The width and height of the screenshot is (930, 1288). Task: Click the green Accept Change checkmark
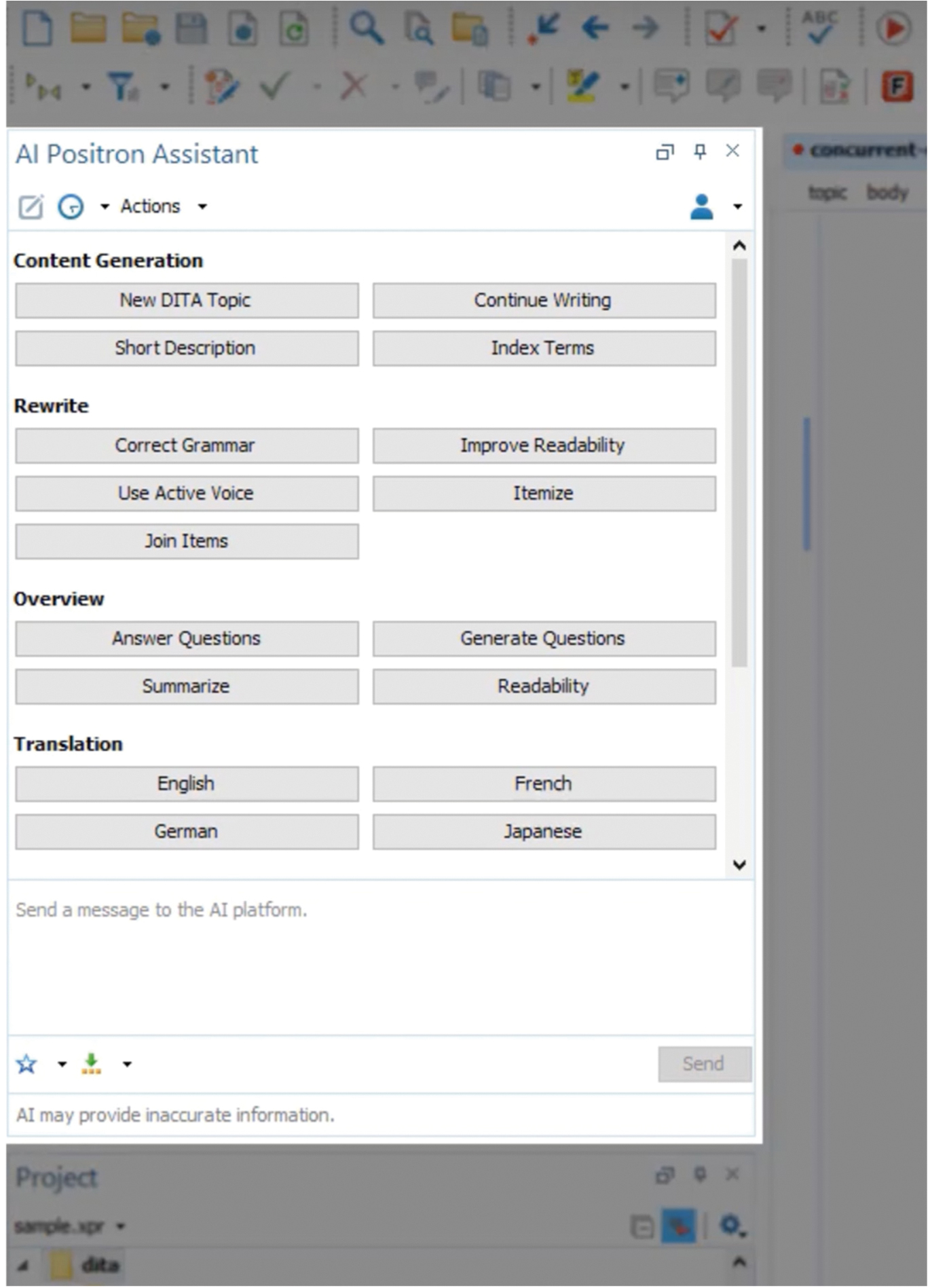276,86
